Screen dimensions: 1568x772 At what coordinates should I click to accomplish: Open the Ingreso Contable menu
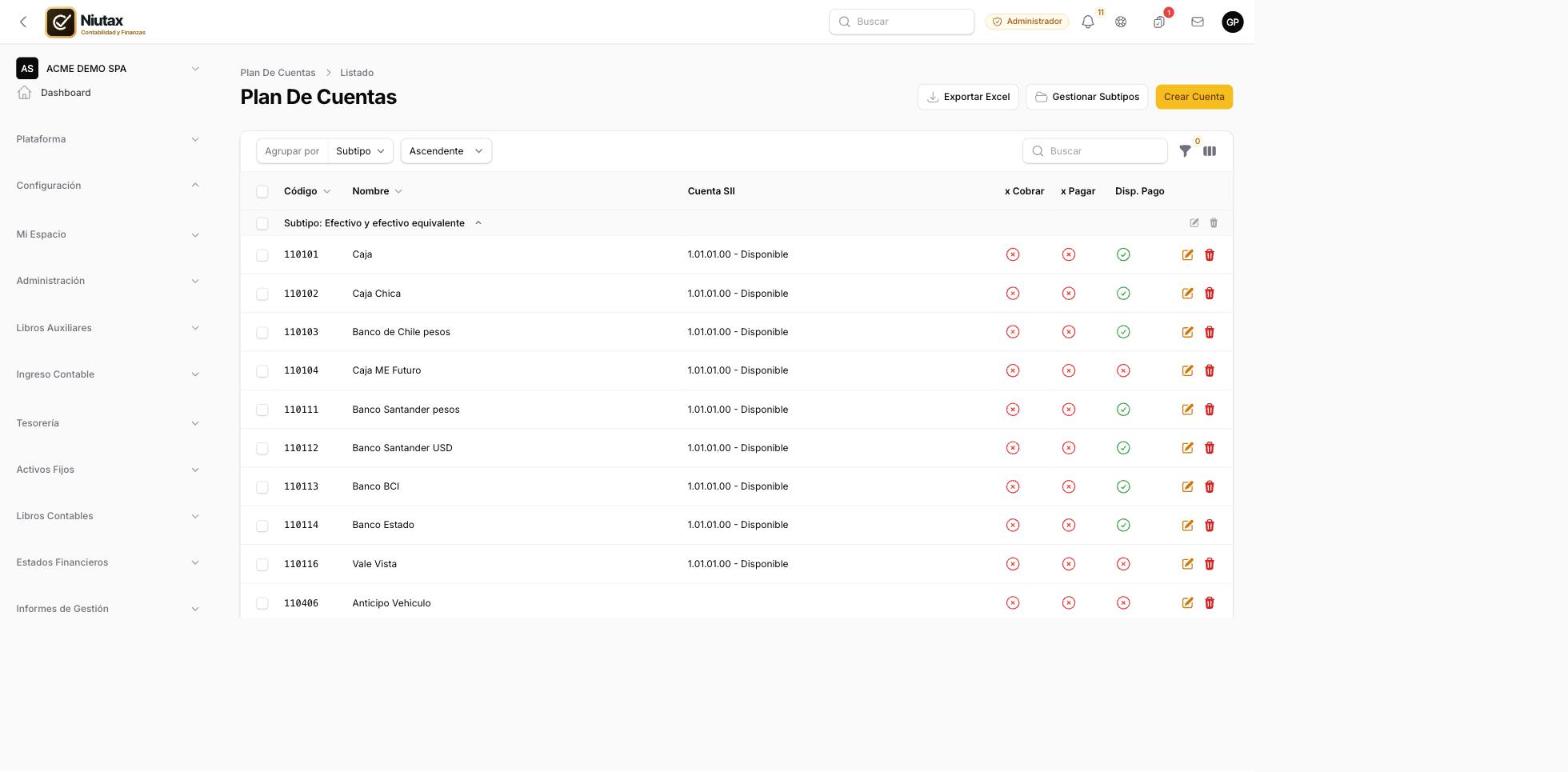[107, 374]
